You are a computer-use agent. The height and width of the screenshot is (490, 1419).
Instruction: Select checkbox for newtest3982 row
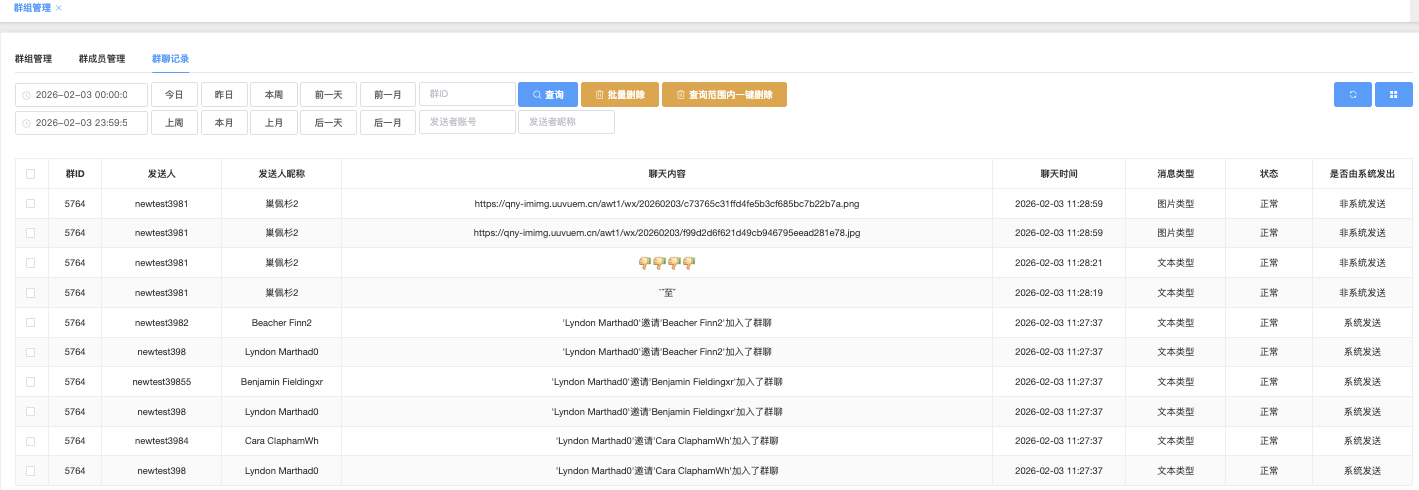tap(30, 323)
